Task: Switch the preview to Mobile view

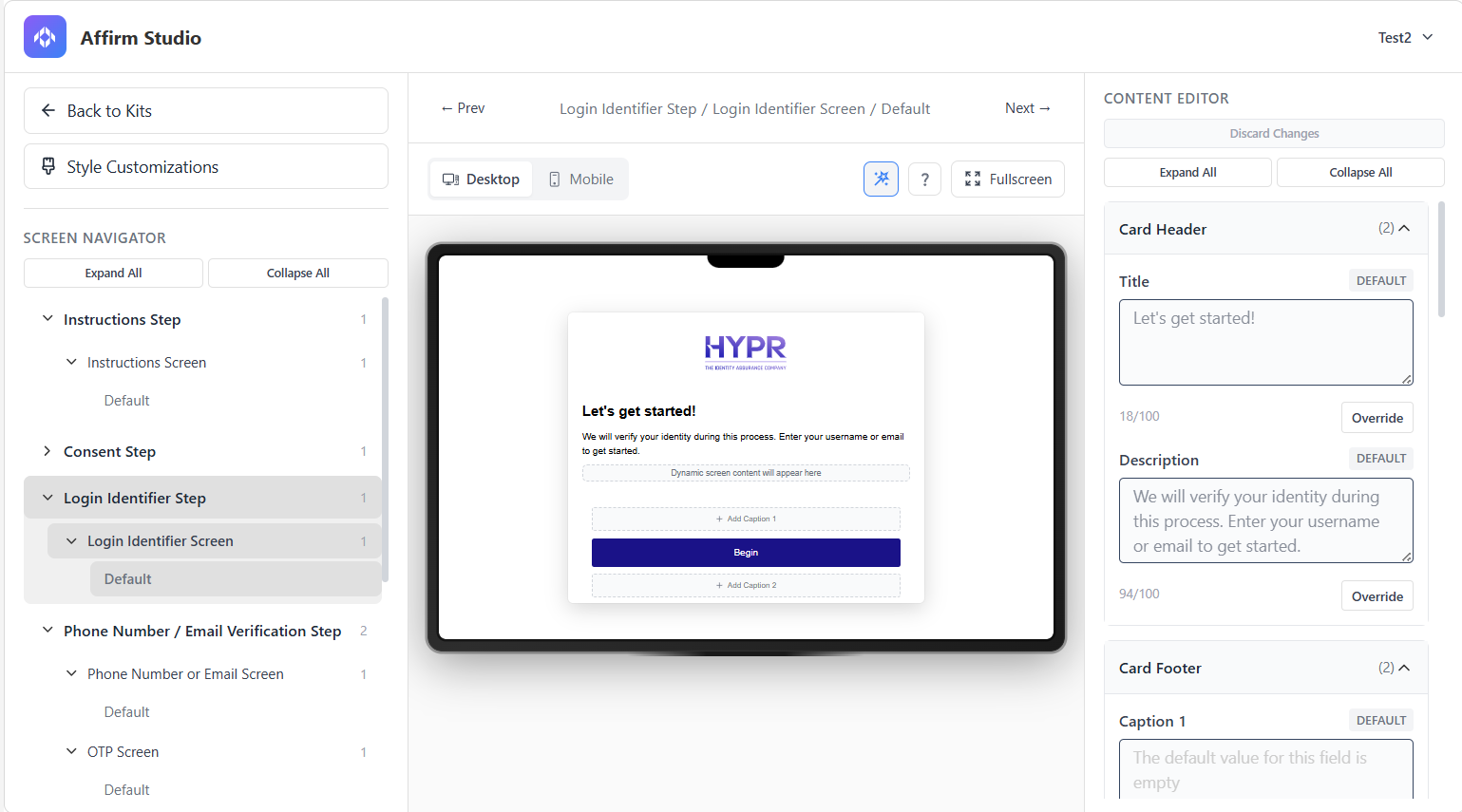Action: [x=580, y=179]
